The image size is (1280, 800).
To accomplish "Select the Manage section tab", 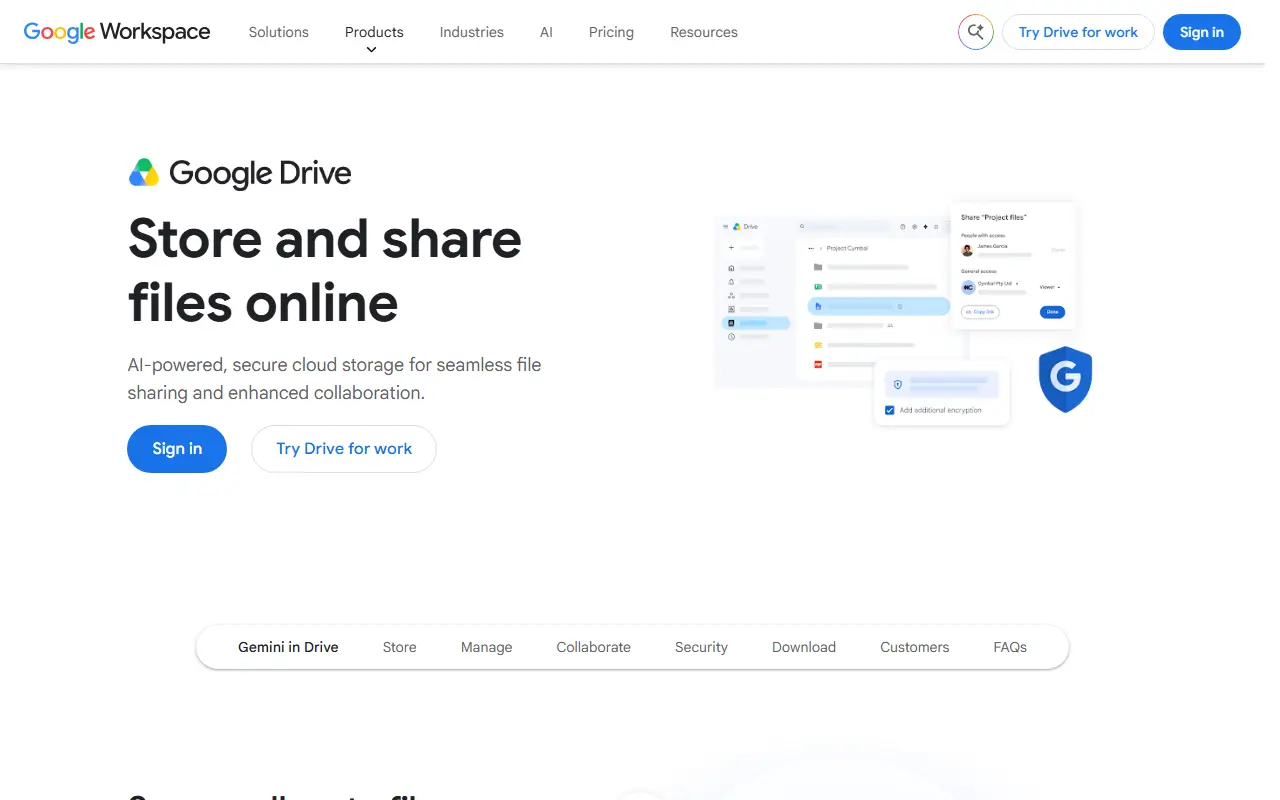I will pyautogui.click(x=487, y=647).
